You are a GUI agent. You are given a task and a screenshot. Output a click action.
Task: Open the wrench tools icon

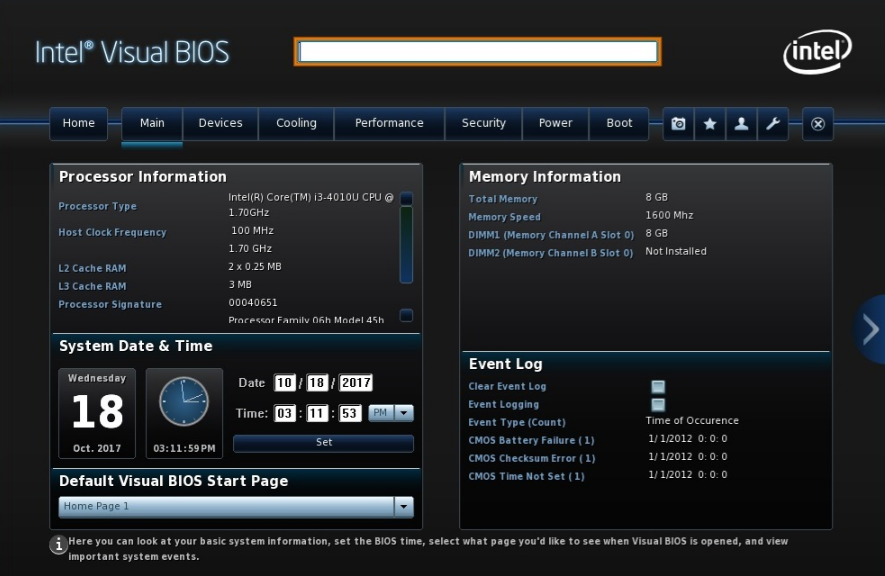tap(772, 124)
